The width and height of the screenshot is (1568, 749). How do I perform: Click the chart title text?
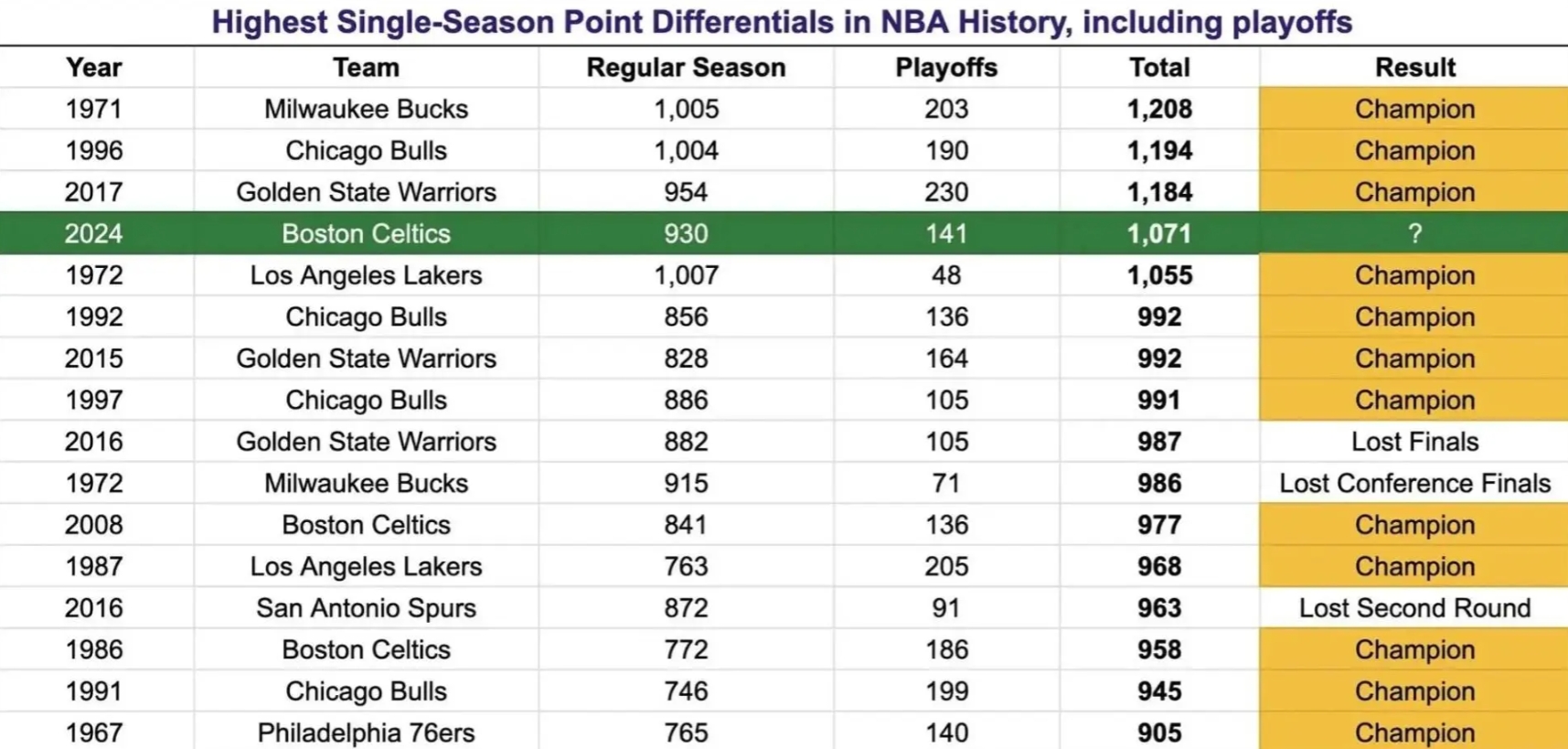point(782,22)
